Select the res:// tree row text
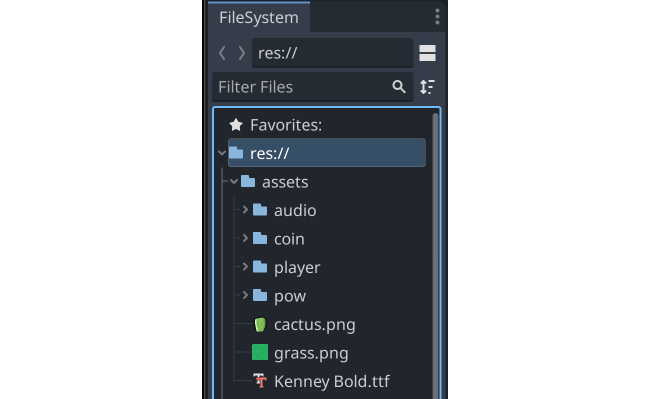This screenshot has height=399, width=650. point(269,153)
